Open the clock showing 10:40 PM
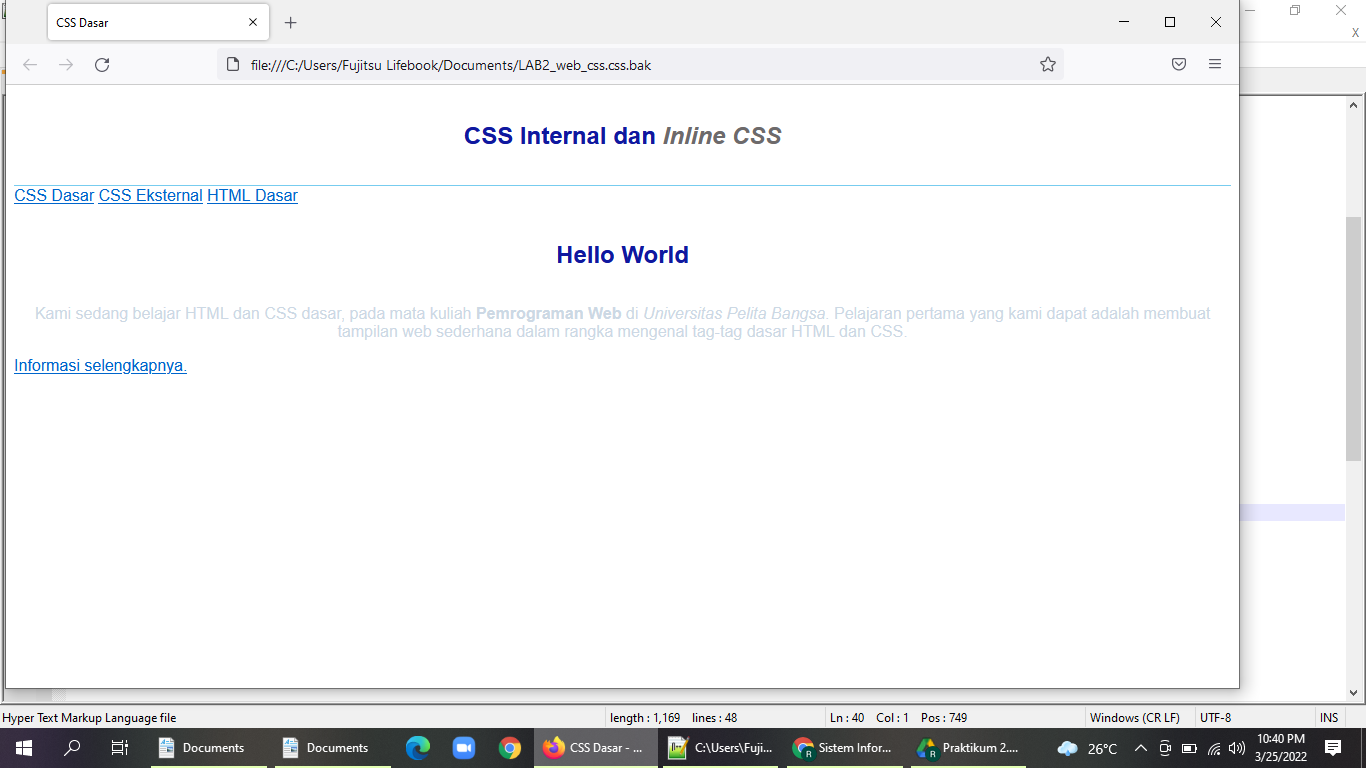The image size is (1366, 768). point(1281,748)
